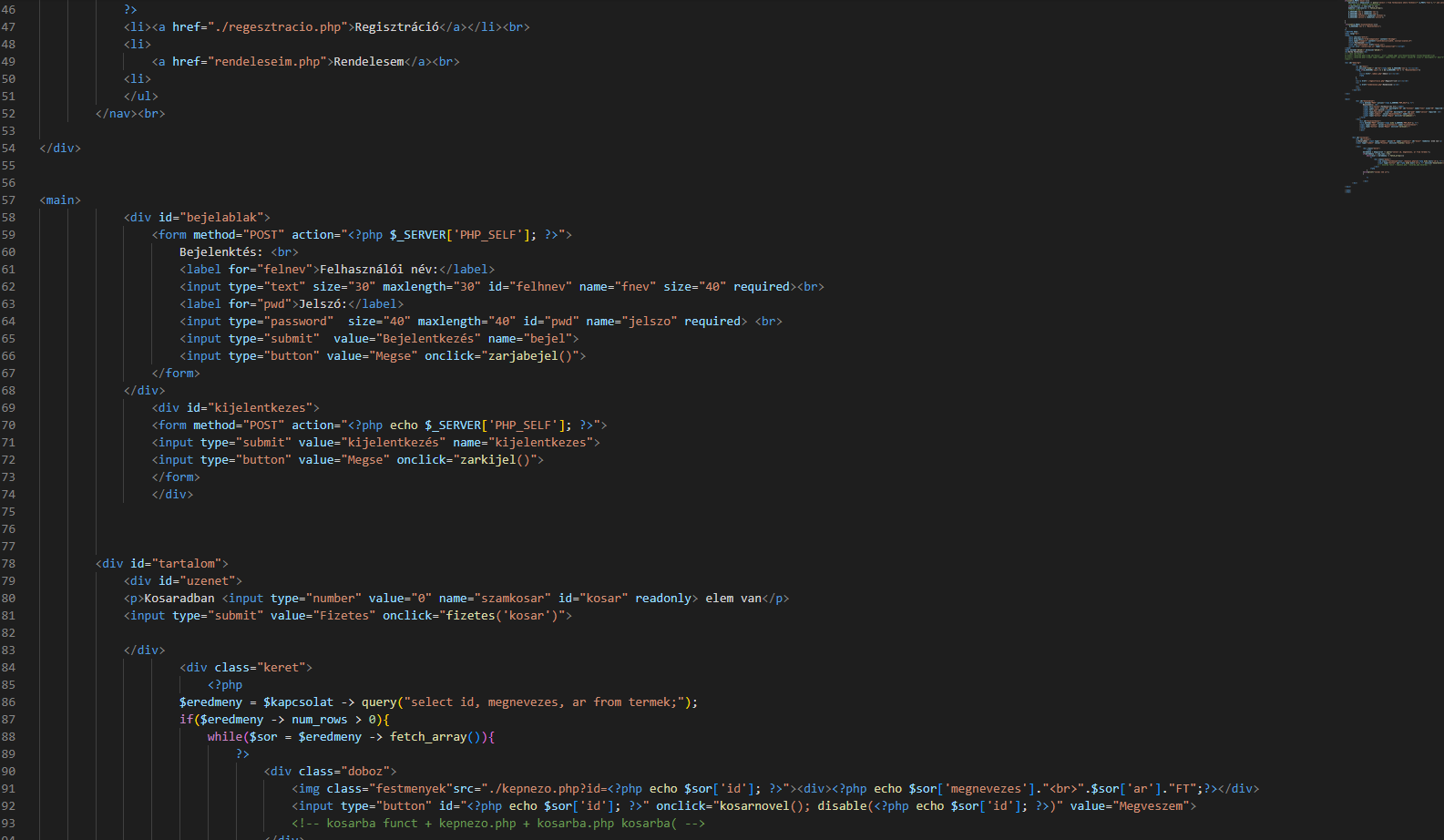This screenshot has height=840, width=1444.
Task: Click the Jelszó: label text
Action: click(323, 304)
